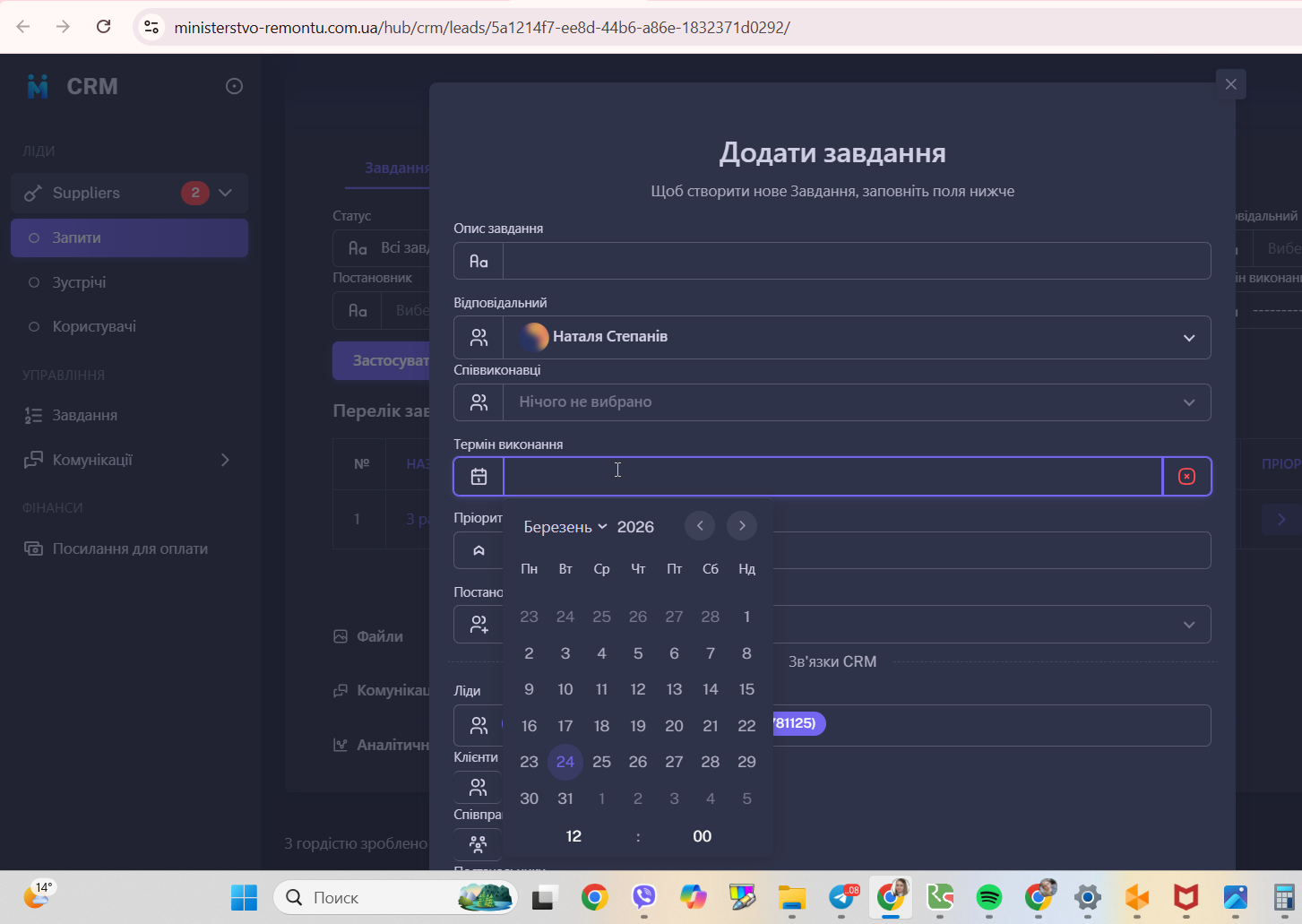1302x924 pixels.
Task: Open Calculator from the taskbar
Action: click(x=1286, y=897)
